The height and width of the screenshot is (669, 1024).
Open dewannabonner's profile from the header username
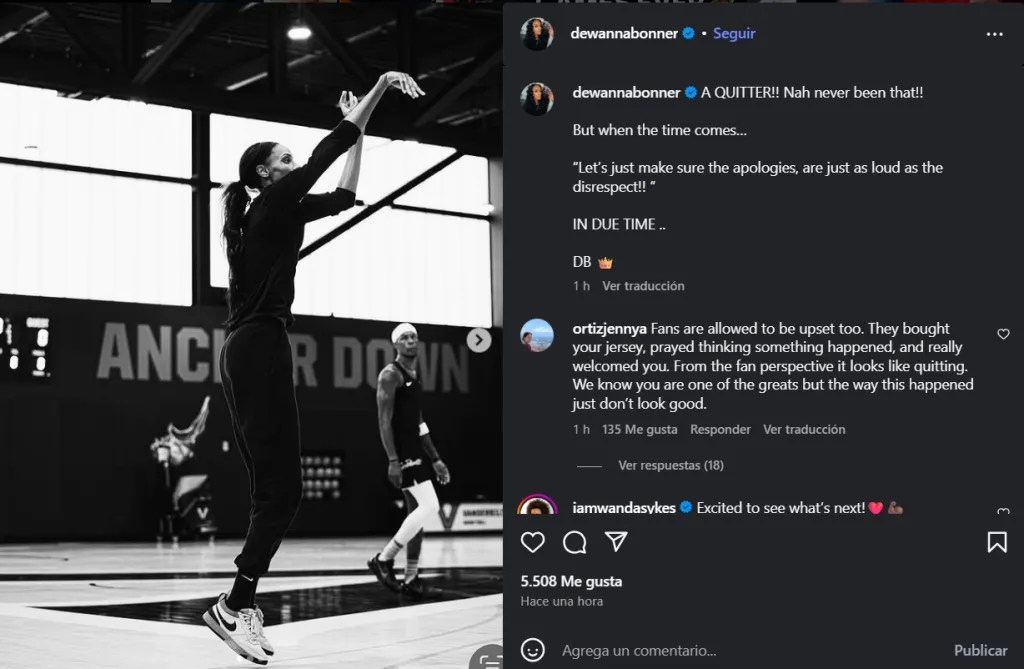point(623,33)
